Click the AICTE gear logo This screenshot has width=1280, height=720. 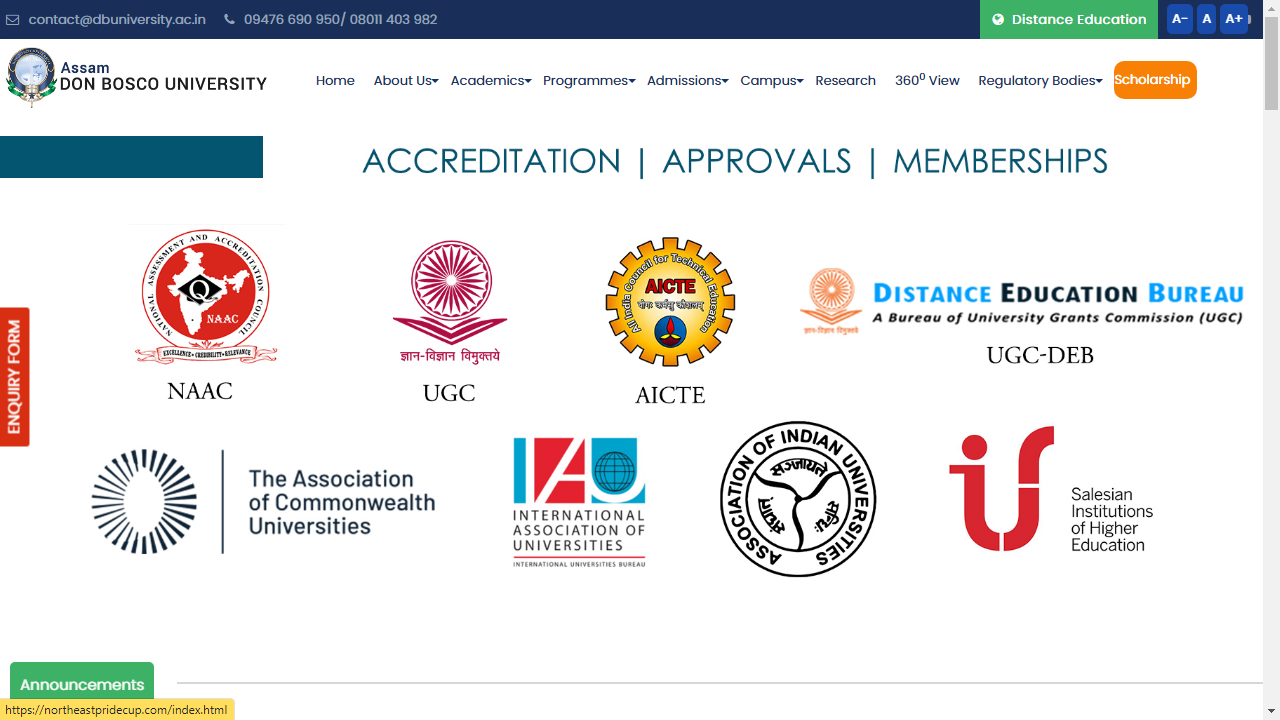670,302
